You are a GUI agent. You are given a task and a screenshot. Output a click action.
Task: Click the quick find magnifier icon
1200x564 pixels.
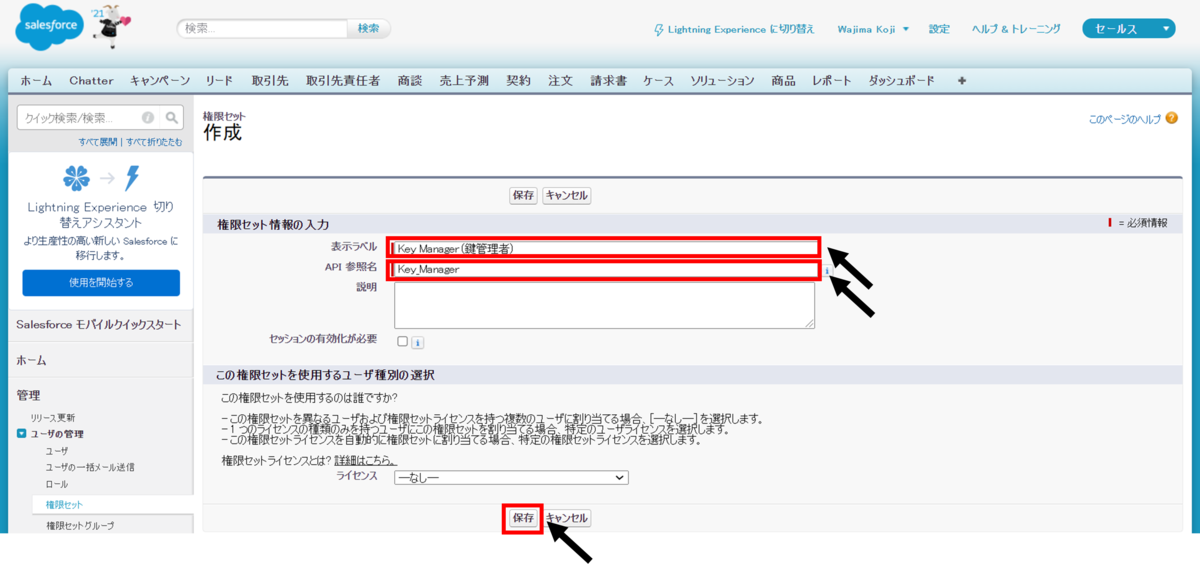coord(172,117)
